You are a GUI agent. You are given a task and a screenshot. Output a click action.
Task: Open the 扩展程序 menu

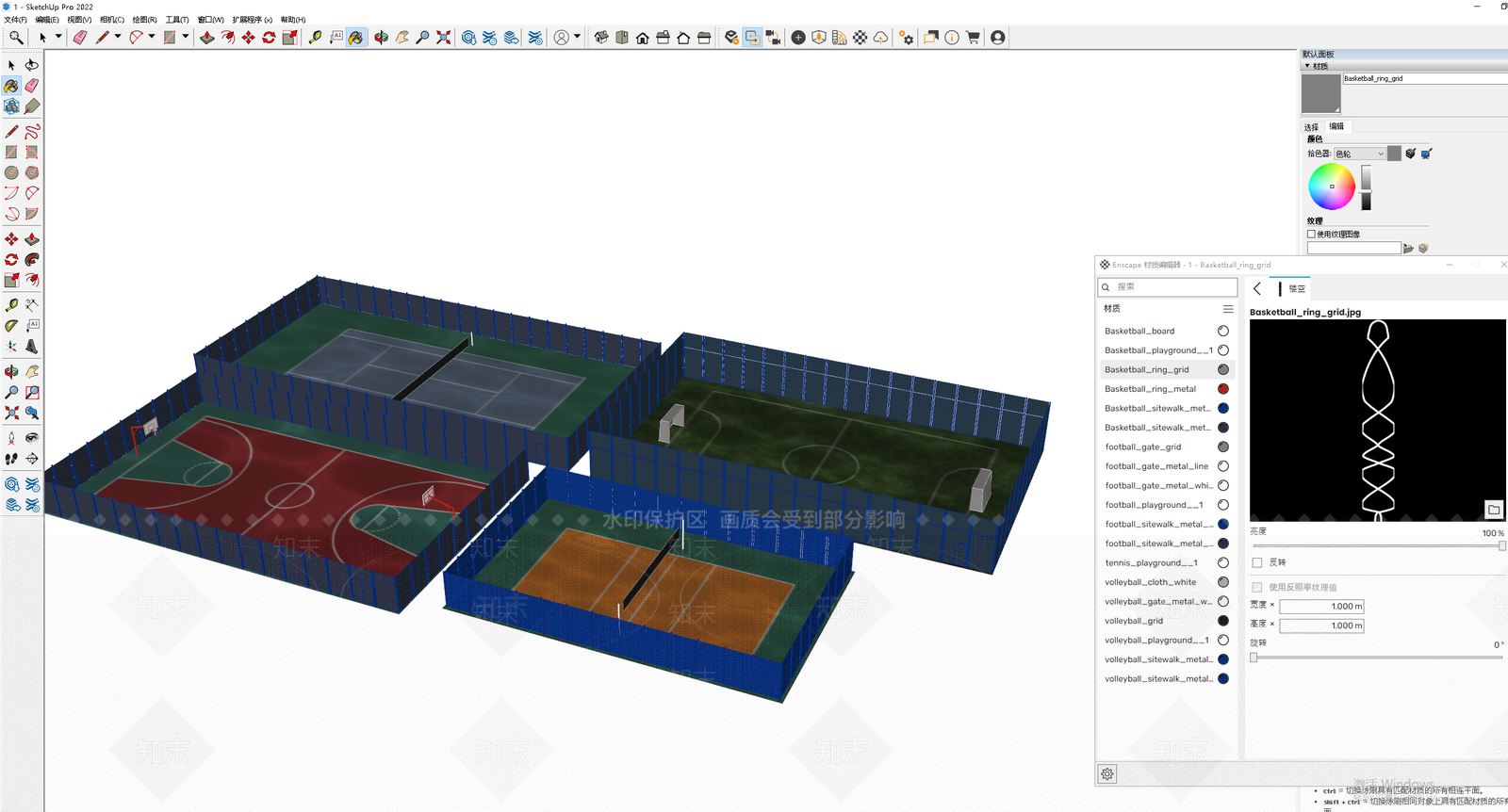pyautogui.click(x=252, y=20)
